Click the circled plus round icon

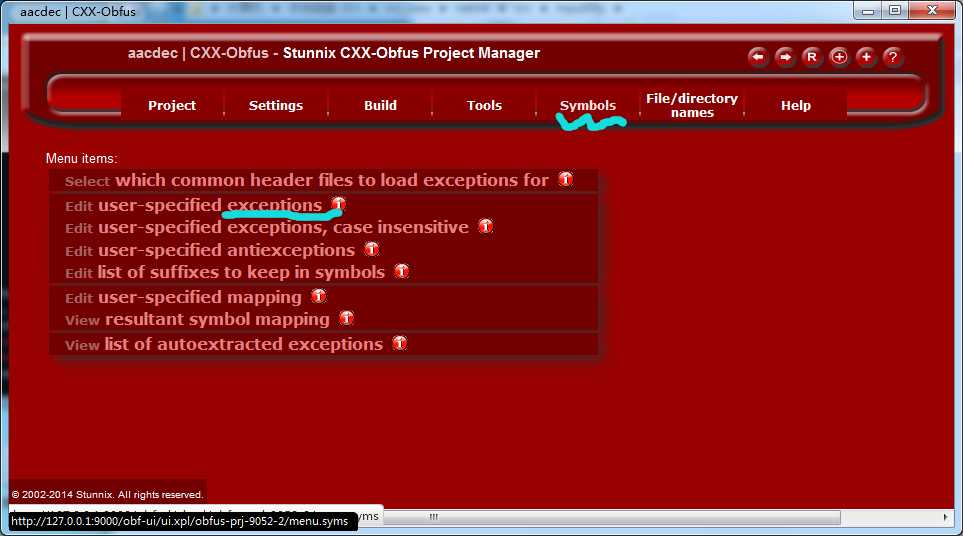[x=839, y=57]
